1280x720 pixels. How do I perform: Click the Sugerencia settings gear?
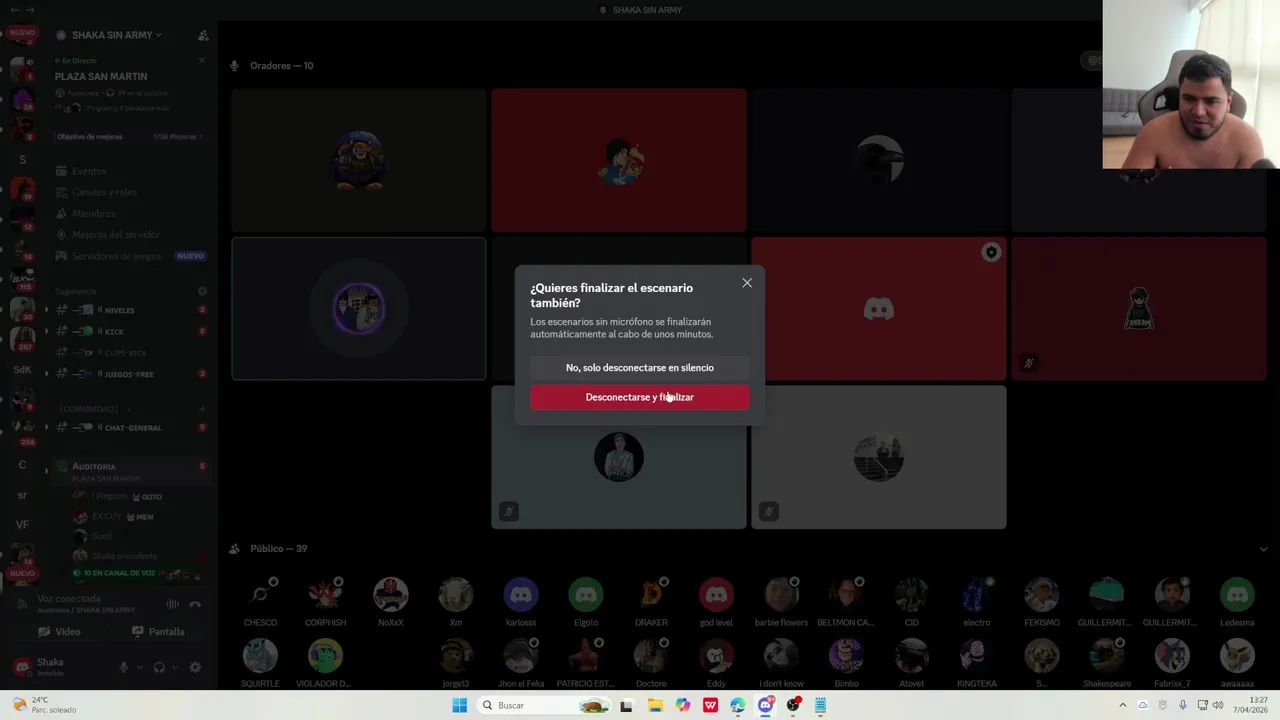coord(202,291)
